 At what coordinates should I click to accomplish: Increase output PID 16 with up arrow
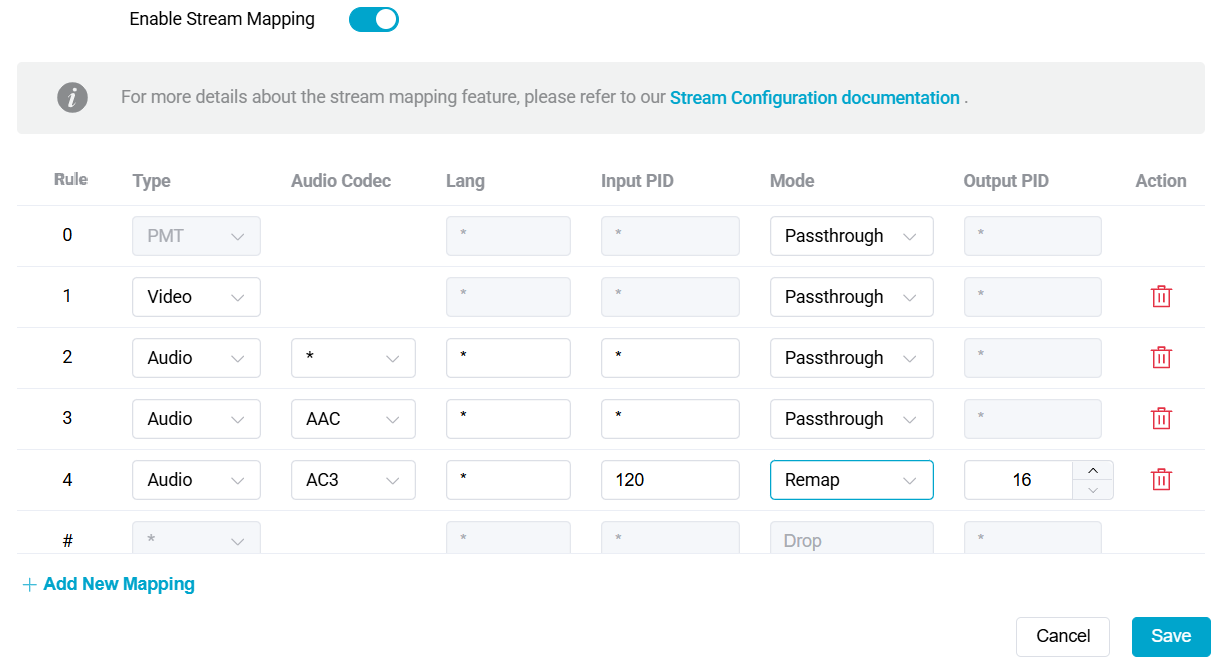point(1093,471)
